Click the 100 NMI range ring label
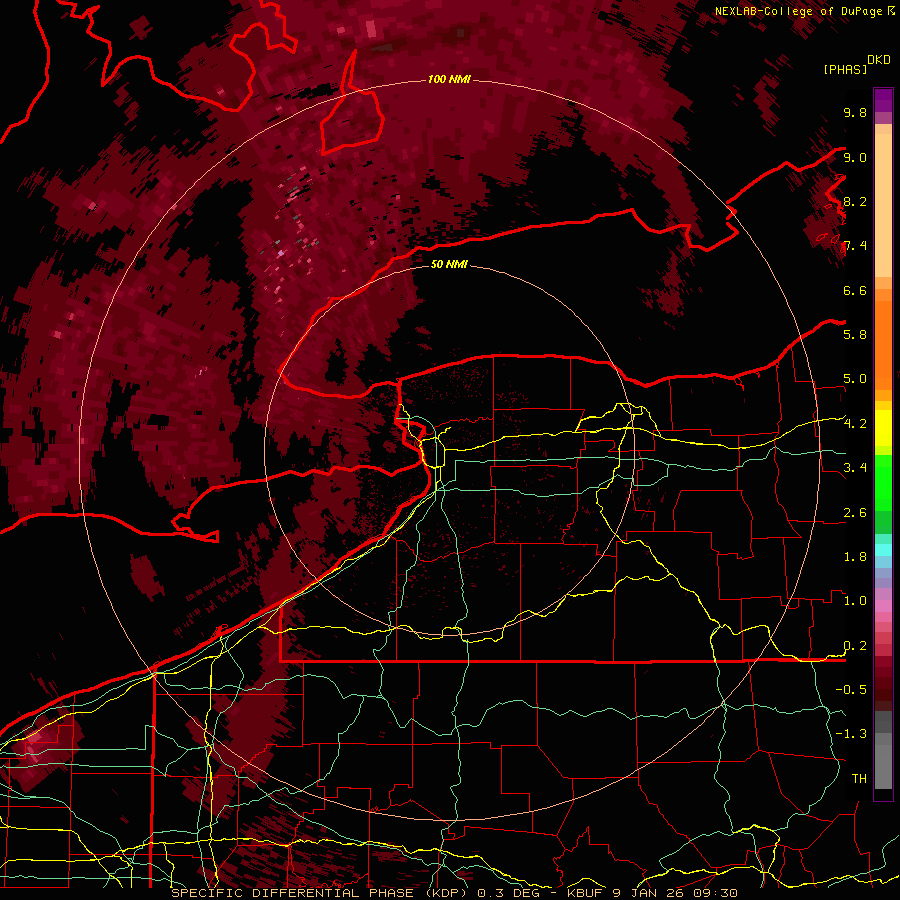The height and width of the screenshot is (900, 900). click(449, 79)
